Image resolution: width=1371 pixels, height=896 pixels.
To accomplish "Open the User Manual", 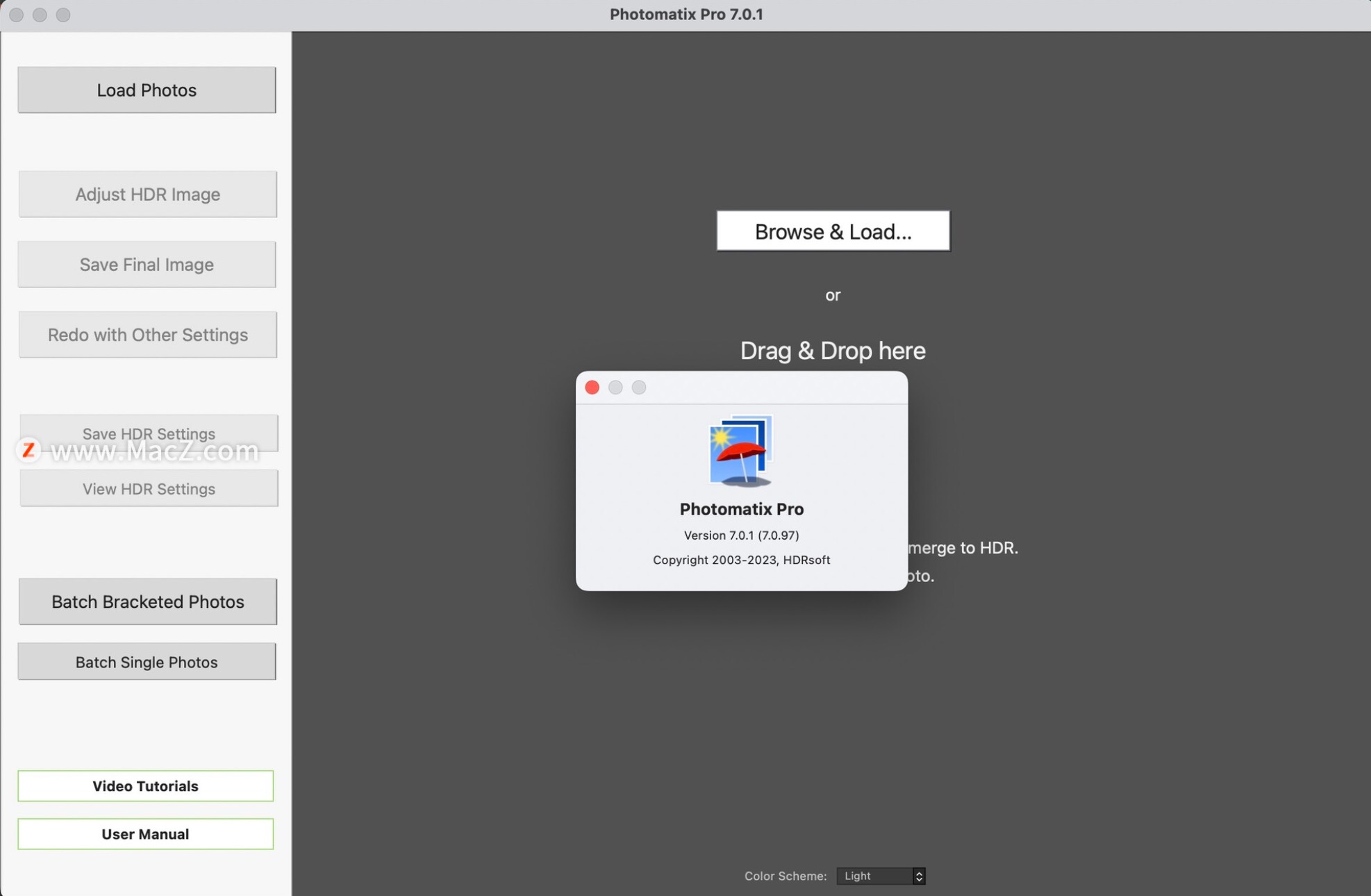I will tap(145, 833).
